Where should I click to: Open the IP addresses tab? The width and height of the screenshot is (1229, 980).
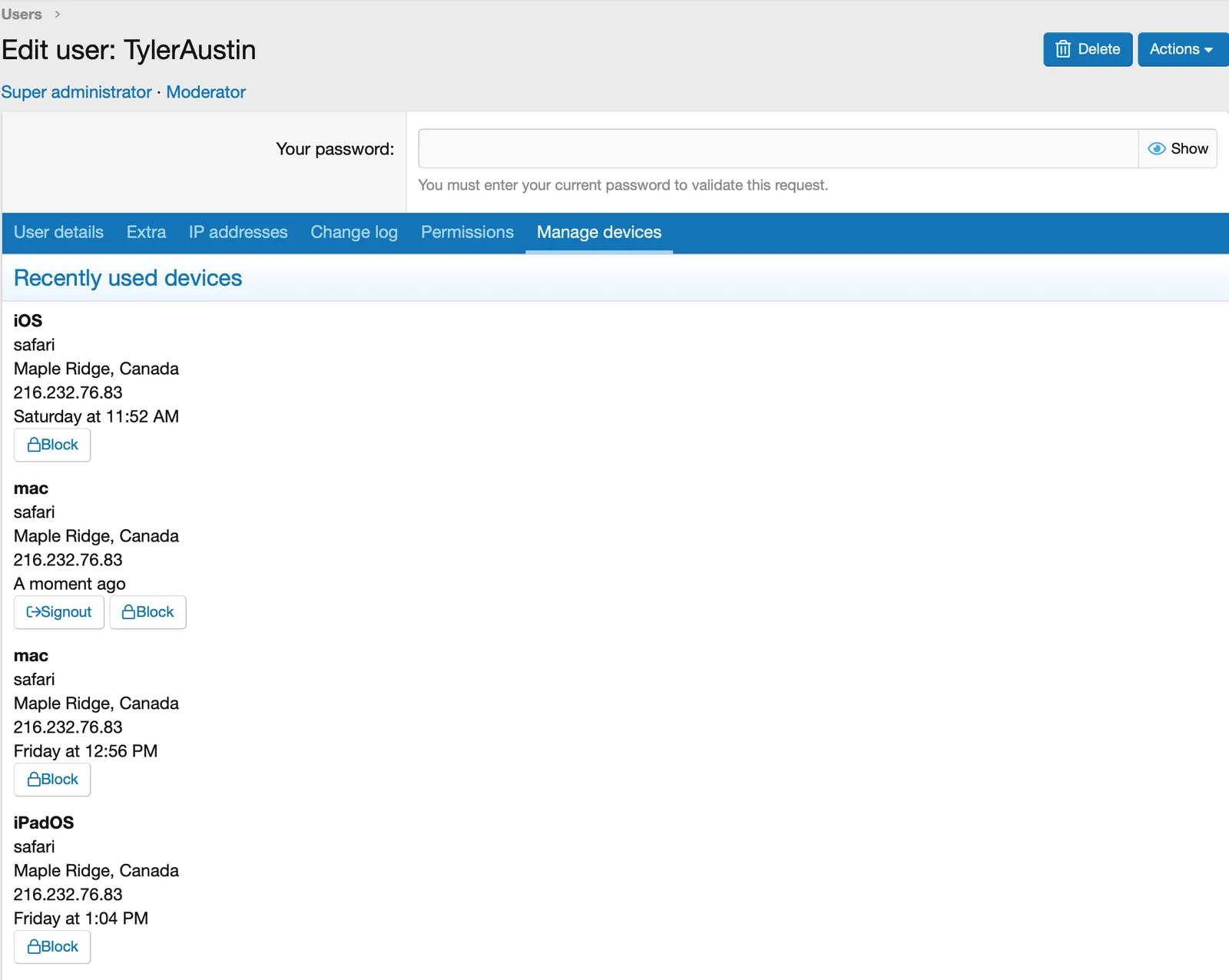point(238,232)
